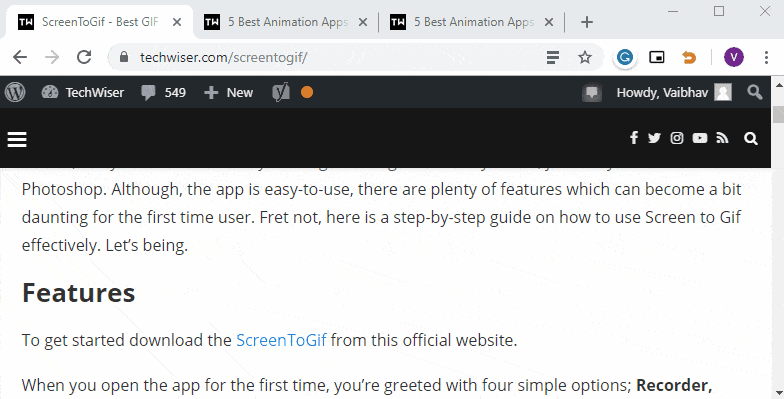Go back using the browser back arrow

coord(20,57)
